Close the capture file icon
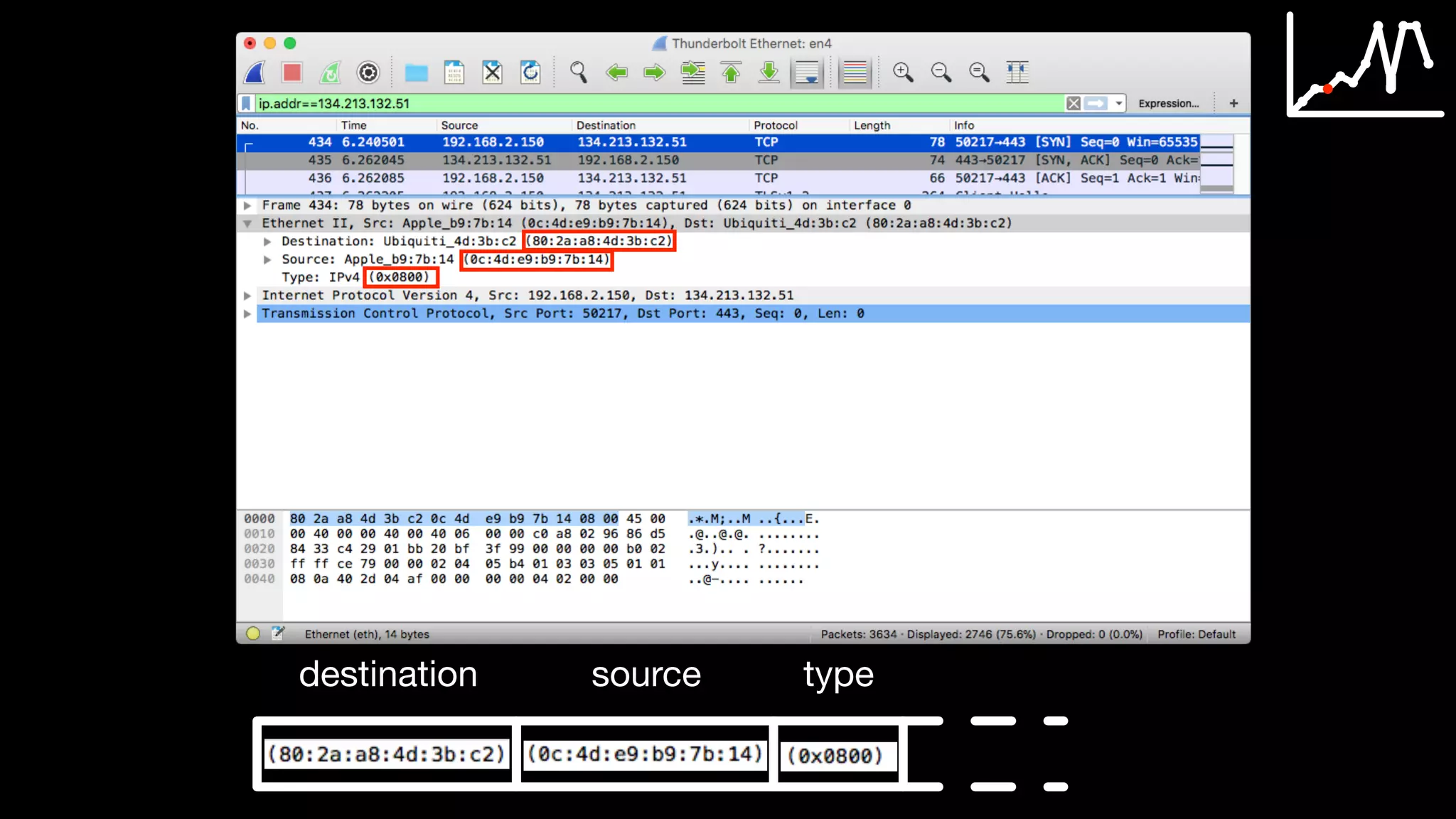 click(x=492, y=73)
